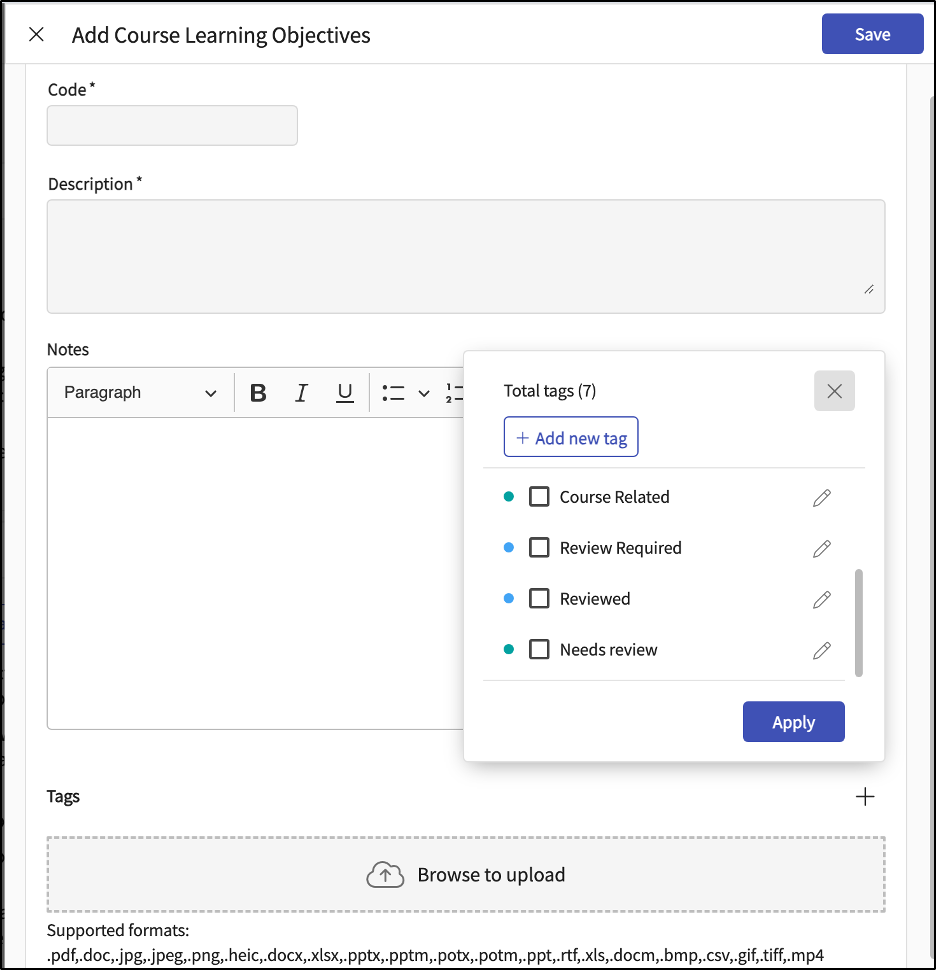Image resolution: width=936 pixels, height=970 pixels.
Task: Check the Course Related checkbox
Action: click(539, 497)
